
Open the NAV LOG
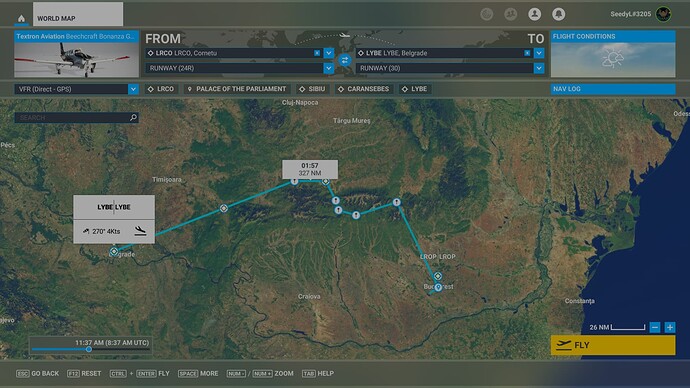point(613,89)
